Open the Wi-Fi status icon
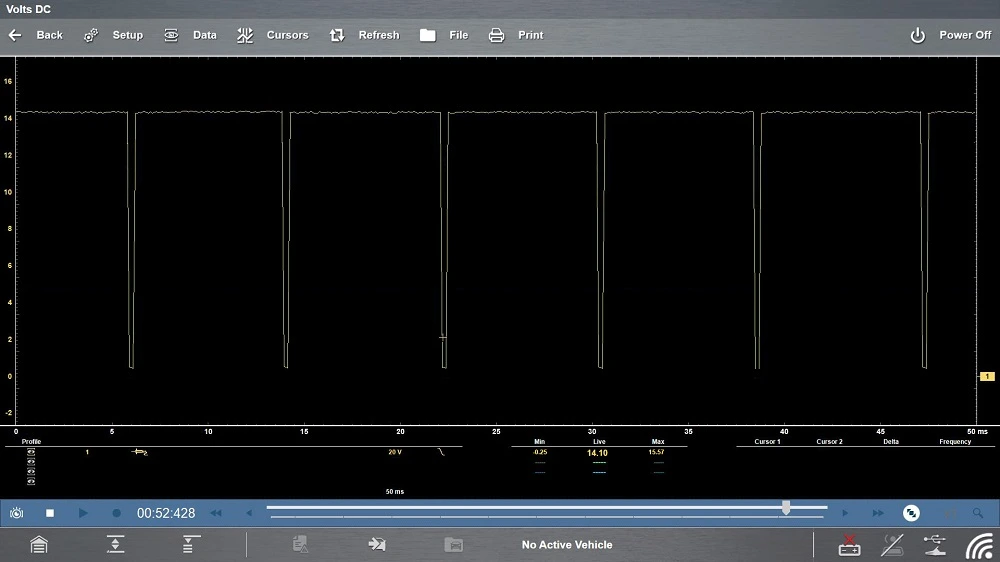 [978, 545]
